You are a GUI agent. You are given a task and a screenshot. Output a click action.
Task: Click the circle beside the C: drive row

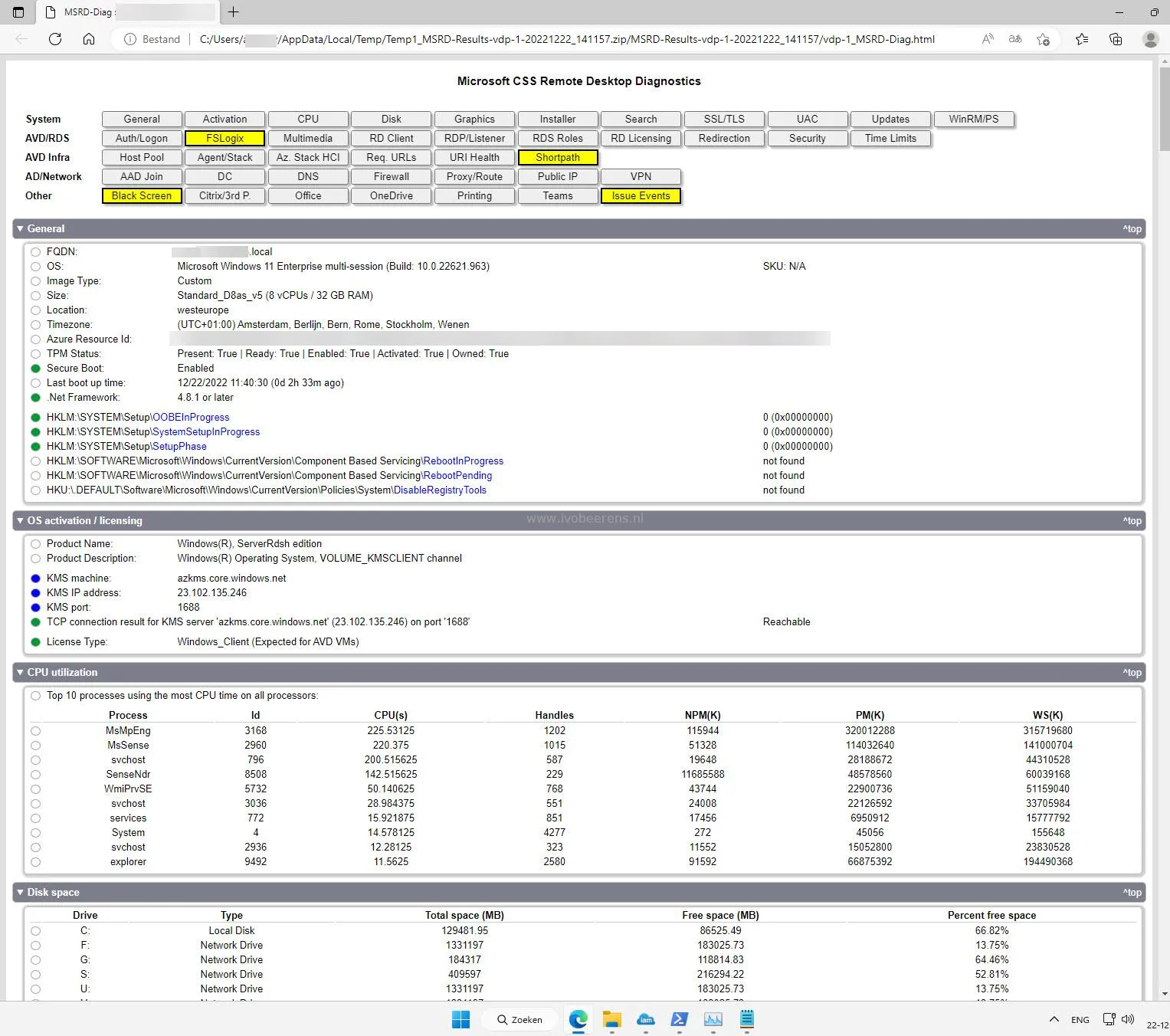pyautogui.click(x=35, y=931)
